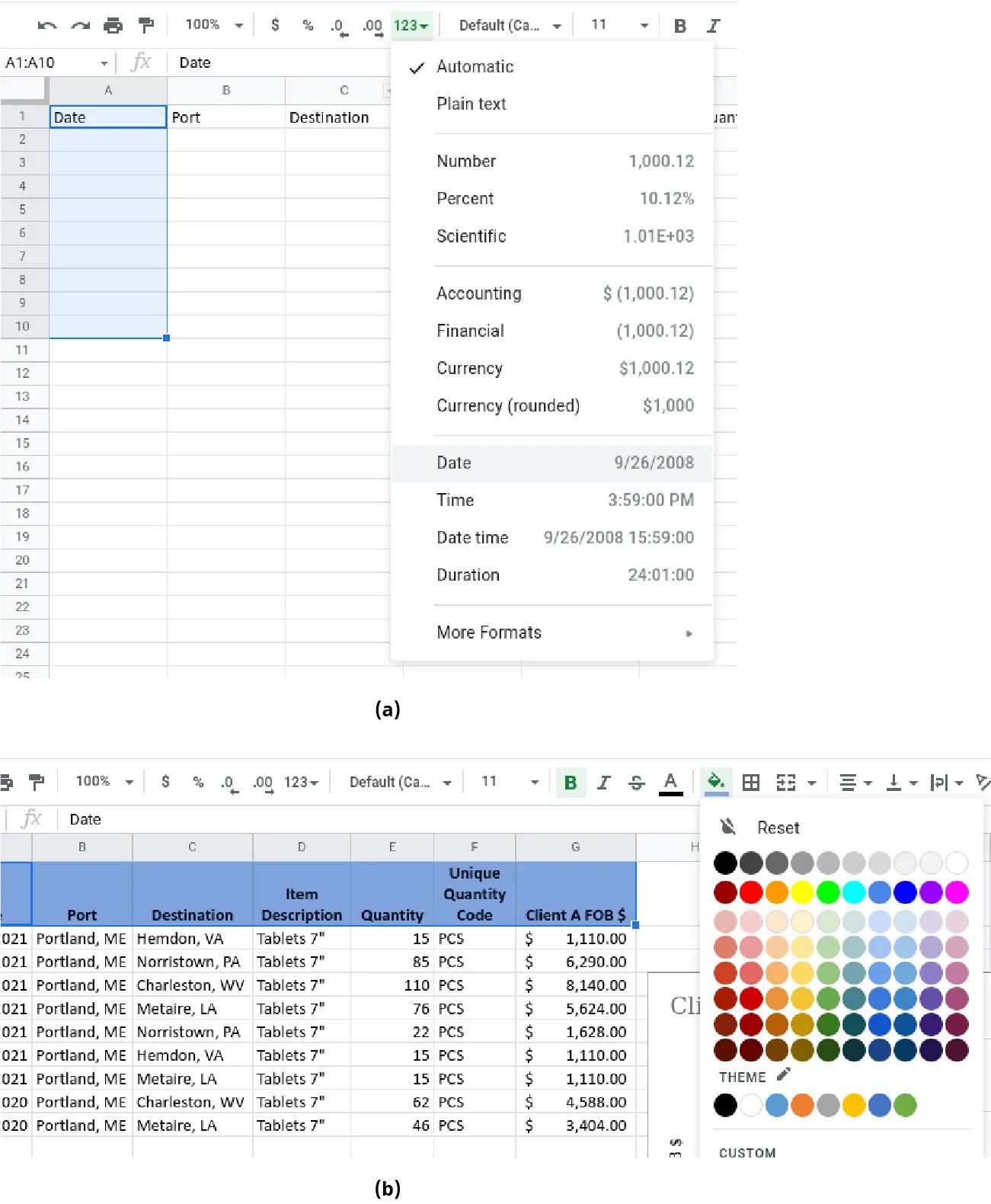Expand the More Formats submenu arrow
The height and width of the screenshot is (1204, 991).
pyautogui.click(x=689, y=633)
